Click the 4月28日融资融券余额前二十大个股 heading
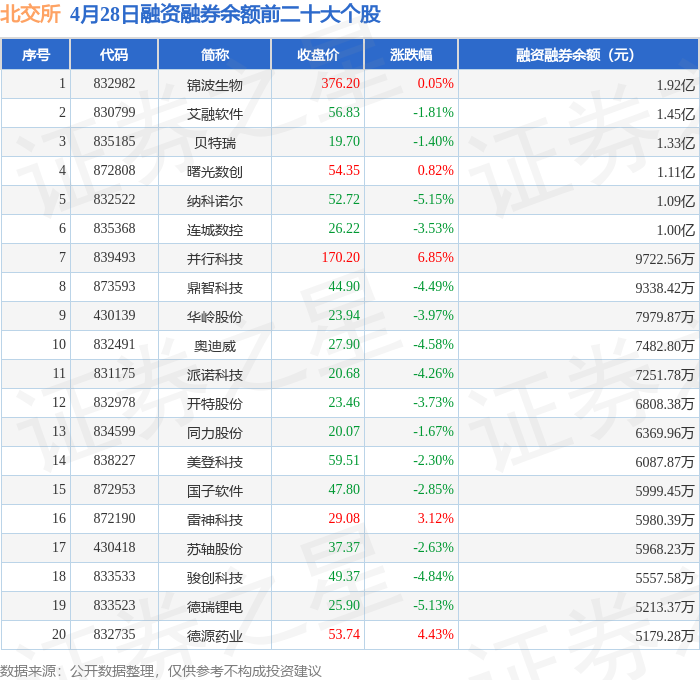 pyautogui.click(x=225, y=14)
